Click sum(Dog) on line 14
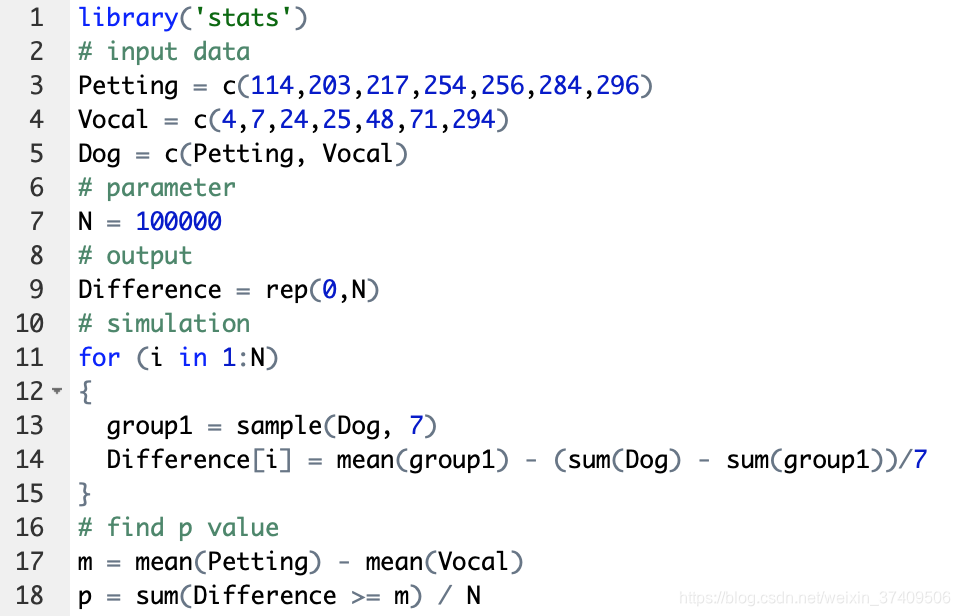960x616 pixels. pyautogui.click(x=624, y=460)
